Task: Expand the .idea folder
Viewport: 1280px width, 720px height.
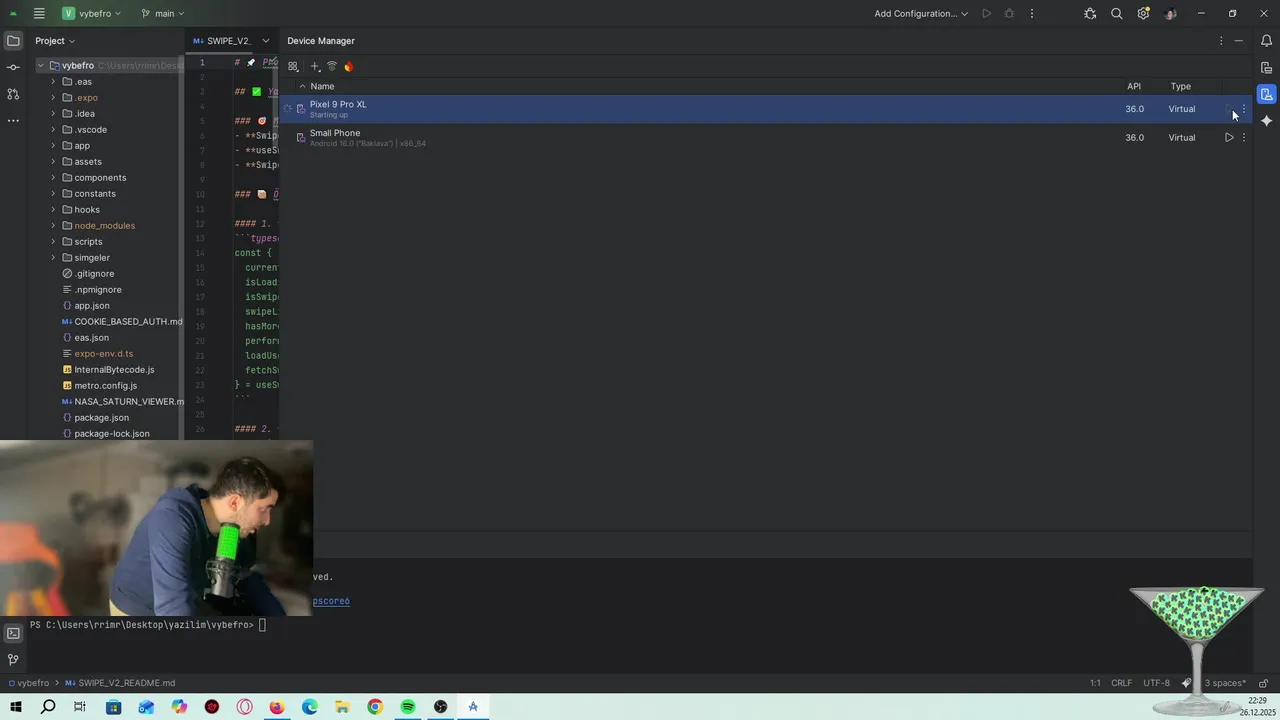Action: [53, 114]
